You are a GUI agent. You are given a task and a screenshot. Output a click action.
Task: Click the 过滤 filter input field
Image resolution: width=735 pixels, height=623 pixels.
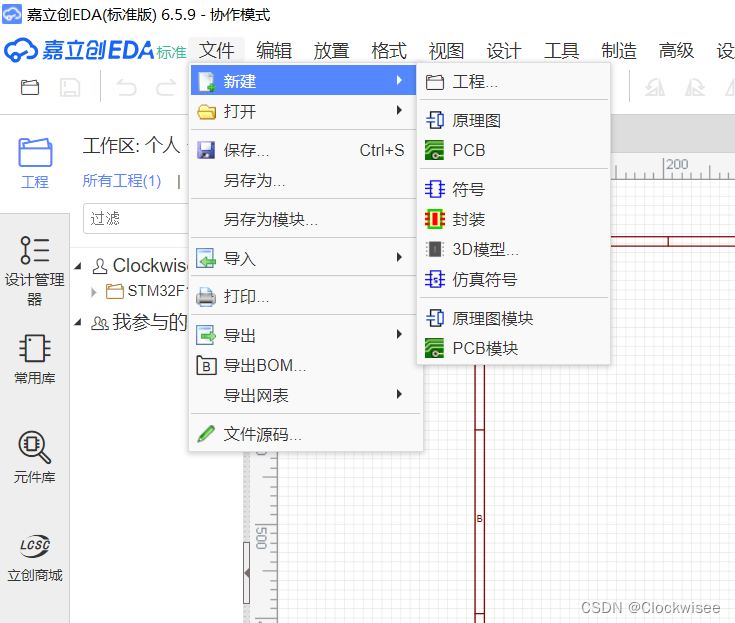pyautogui.click(x=135, y=218)
